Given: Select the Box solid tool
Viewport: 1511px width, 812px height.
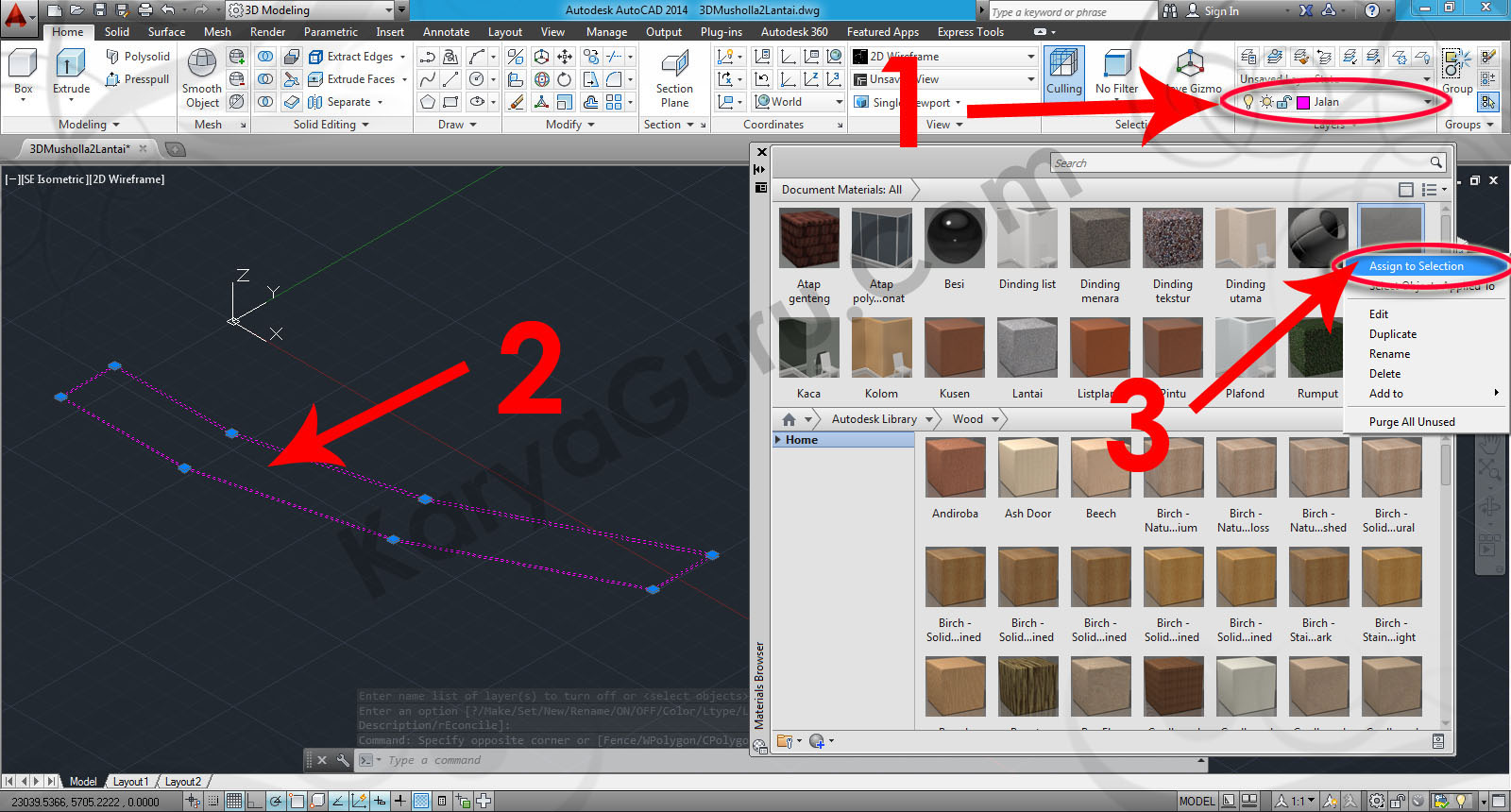Looking at the screenshot, I should 23,73.
